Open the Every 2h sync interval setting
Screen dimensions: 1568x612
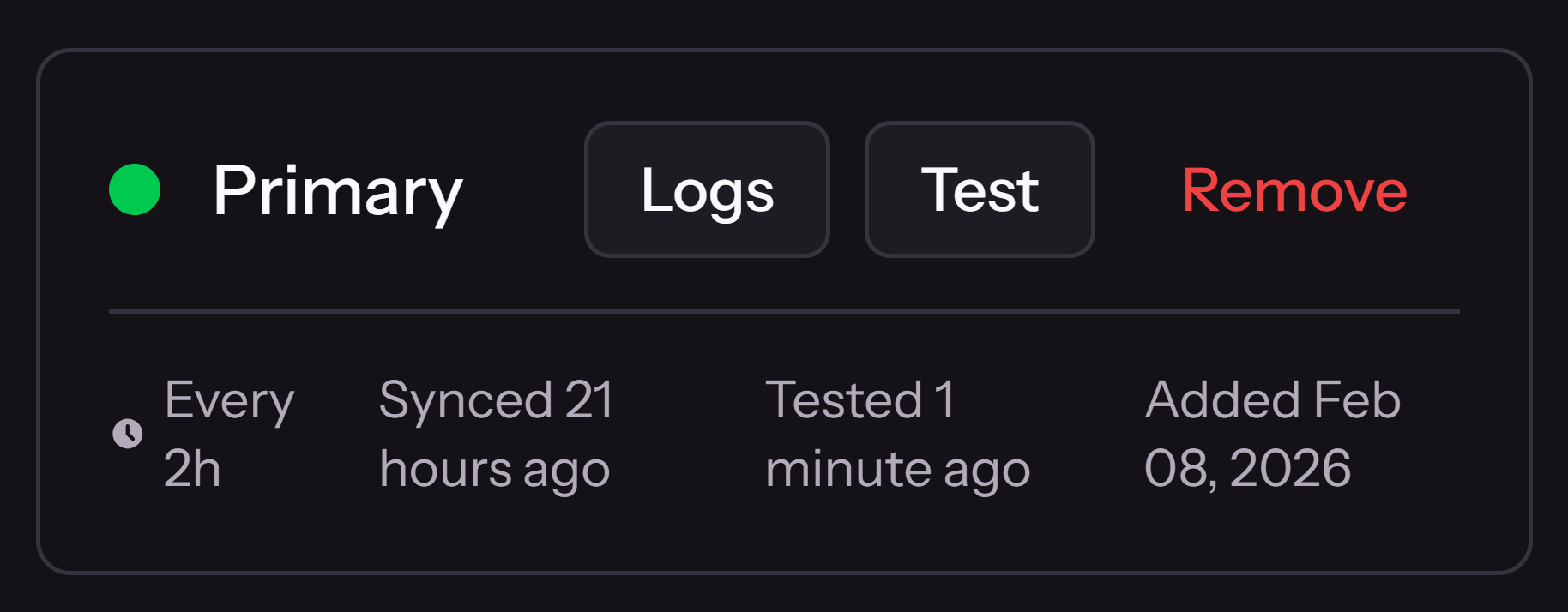click(228, 433)
